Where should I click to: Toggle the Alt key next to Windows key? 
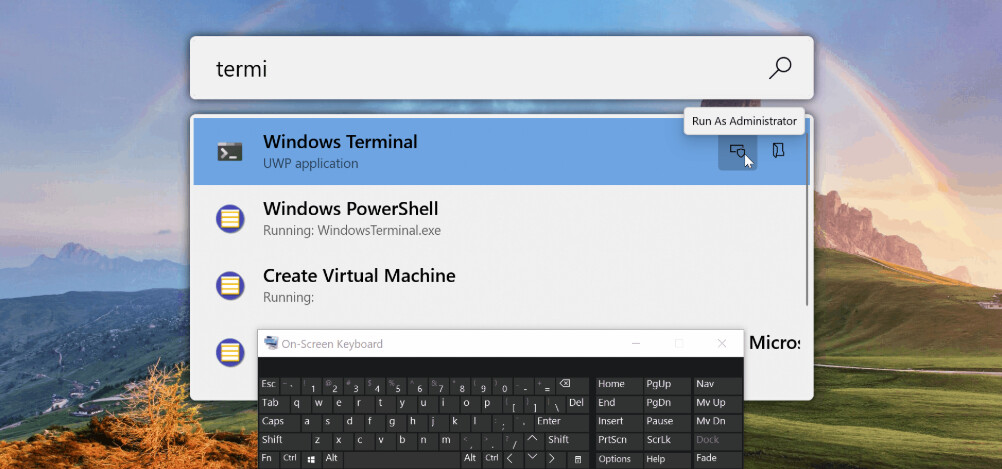(x=332, y=460)
